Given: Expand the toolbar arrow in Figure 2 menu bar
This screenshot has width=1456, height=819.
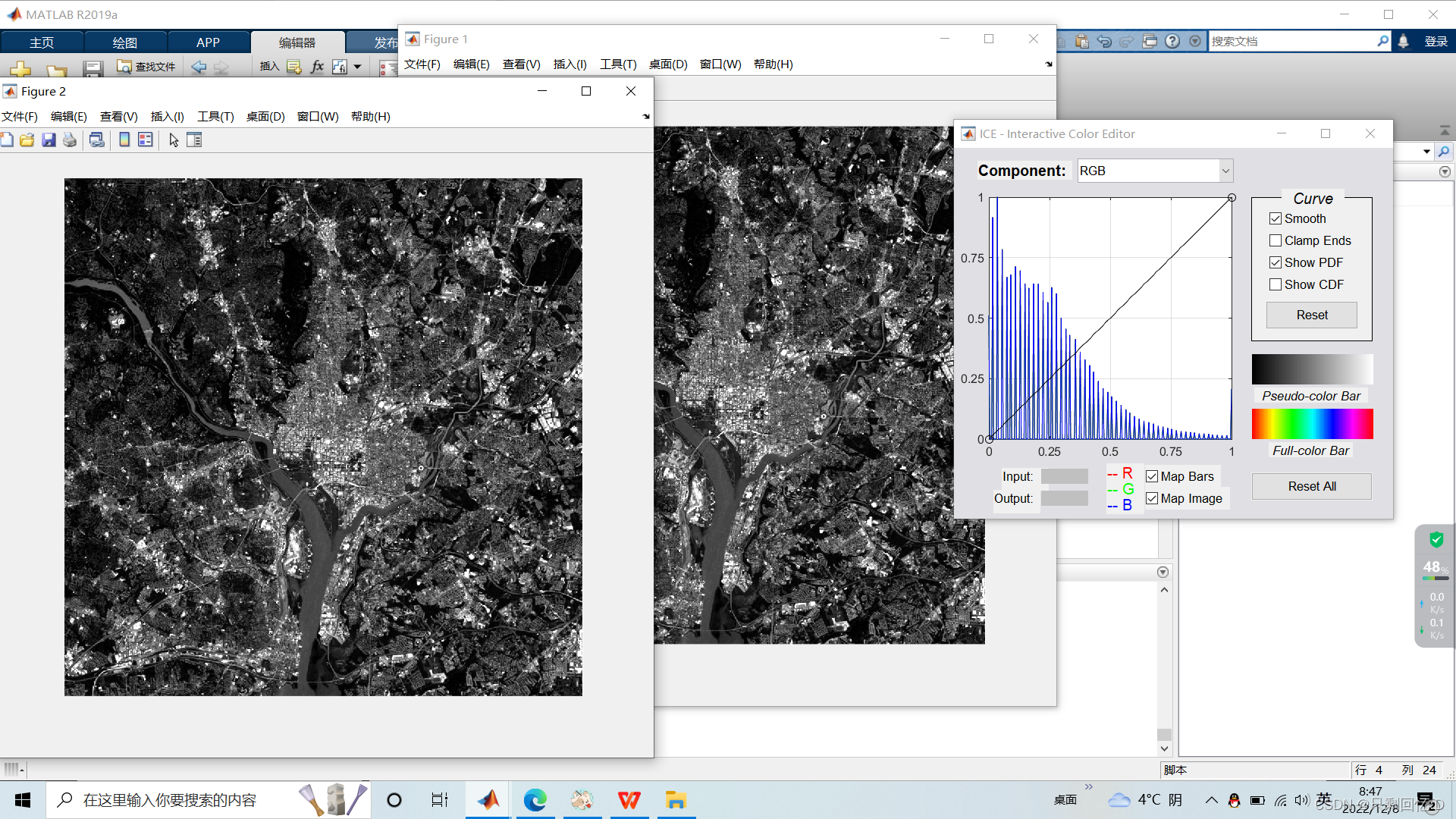Looking at the screenshot, I should (646, 117).
